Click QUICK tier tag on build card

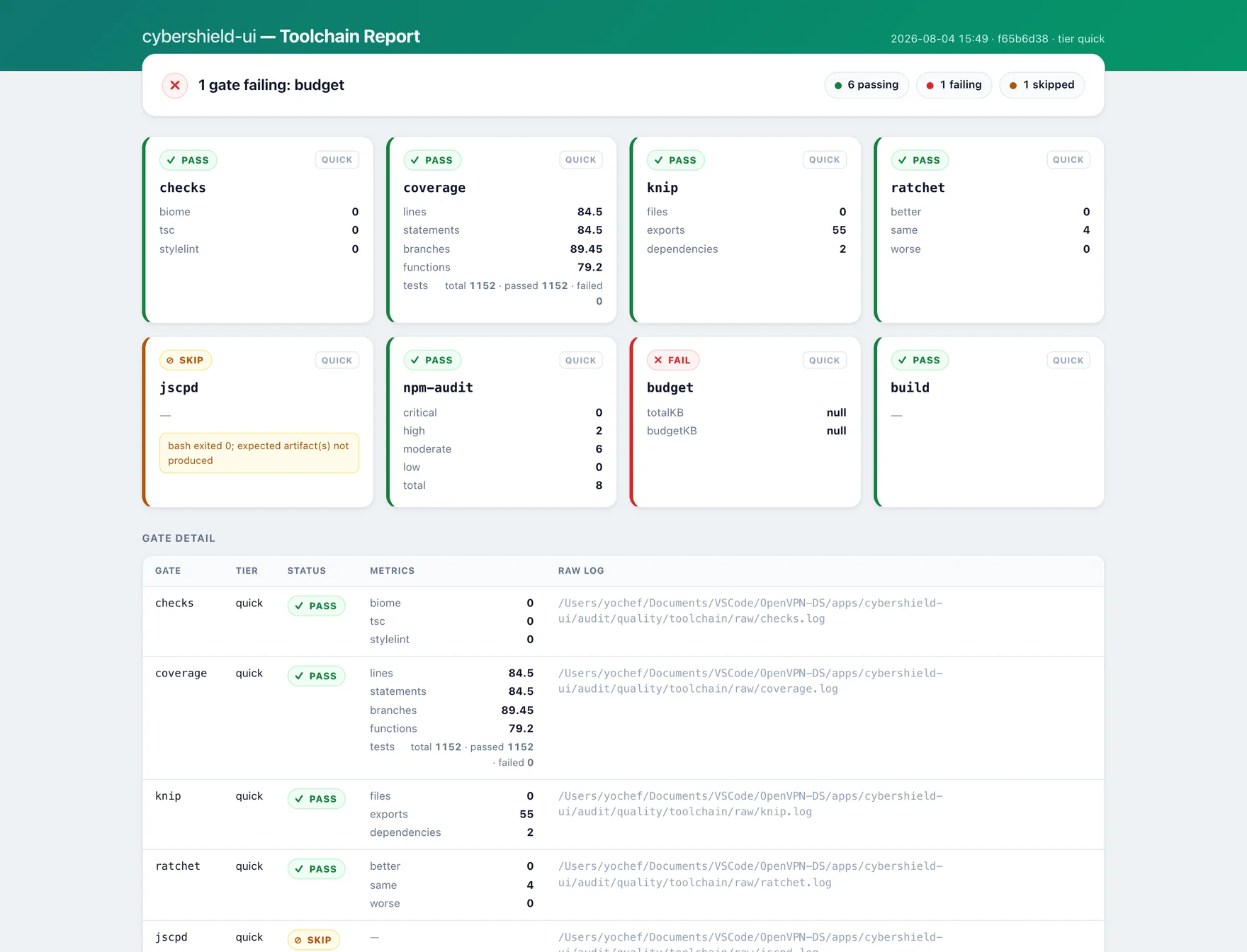(x=1068, y=360)
